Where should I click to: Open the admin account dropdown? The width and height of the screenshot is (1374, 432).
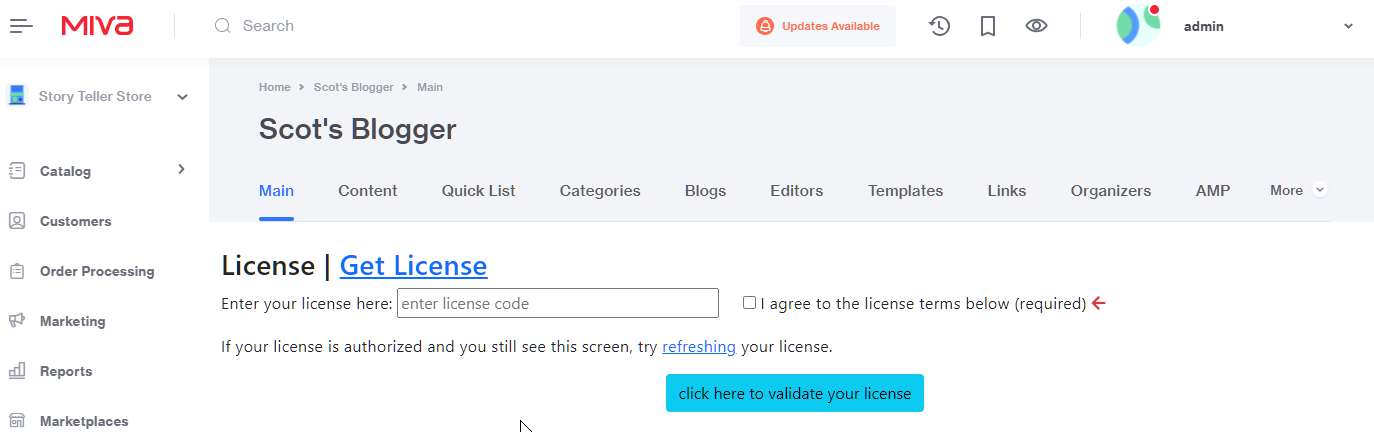[x=1349, y=27]
